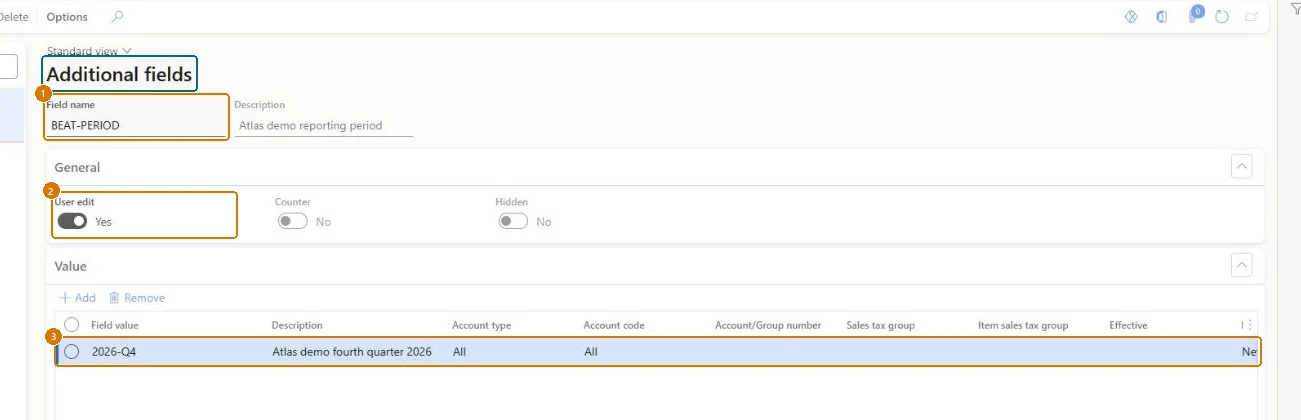The width and height of the screenshot is (1301, 420).
Task: Click the search magnifier in action bar
Action: [x=118, y=17]
